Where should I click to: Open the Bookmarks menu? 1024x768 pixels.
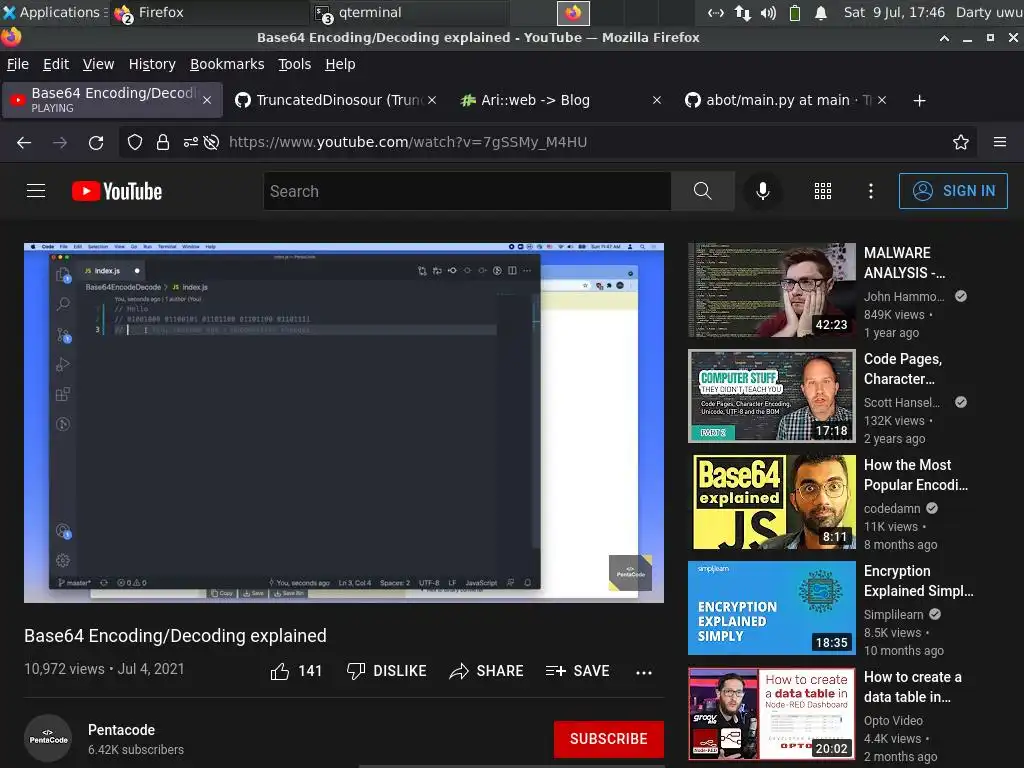[227, 64]
